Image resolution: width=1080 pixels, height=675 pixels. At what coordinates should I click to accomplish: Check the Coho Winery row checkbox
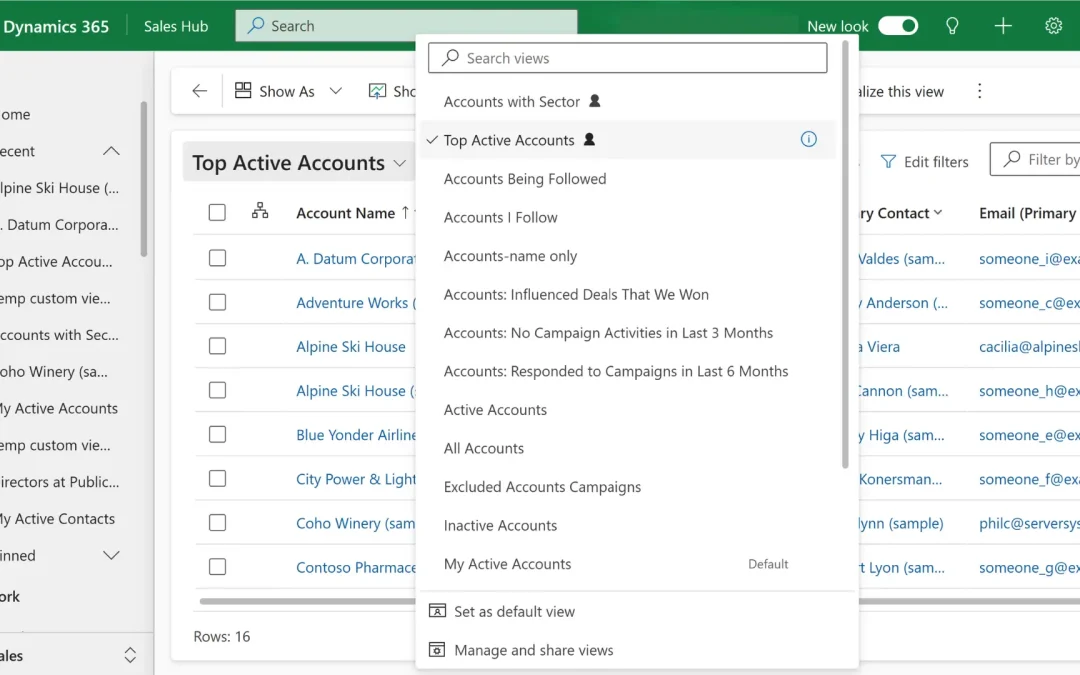(217, 522)
